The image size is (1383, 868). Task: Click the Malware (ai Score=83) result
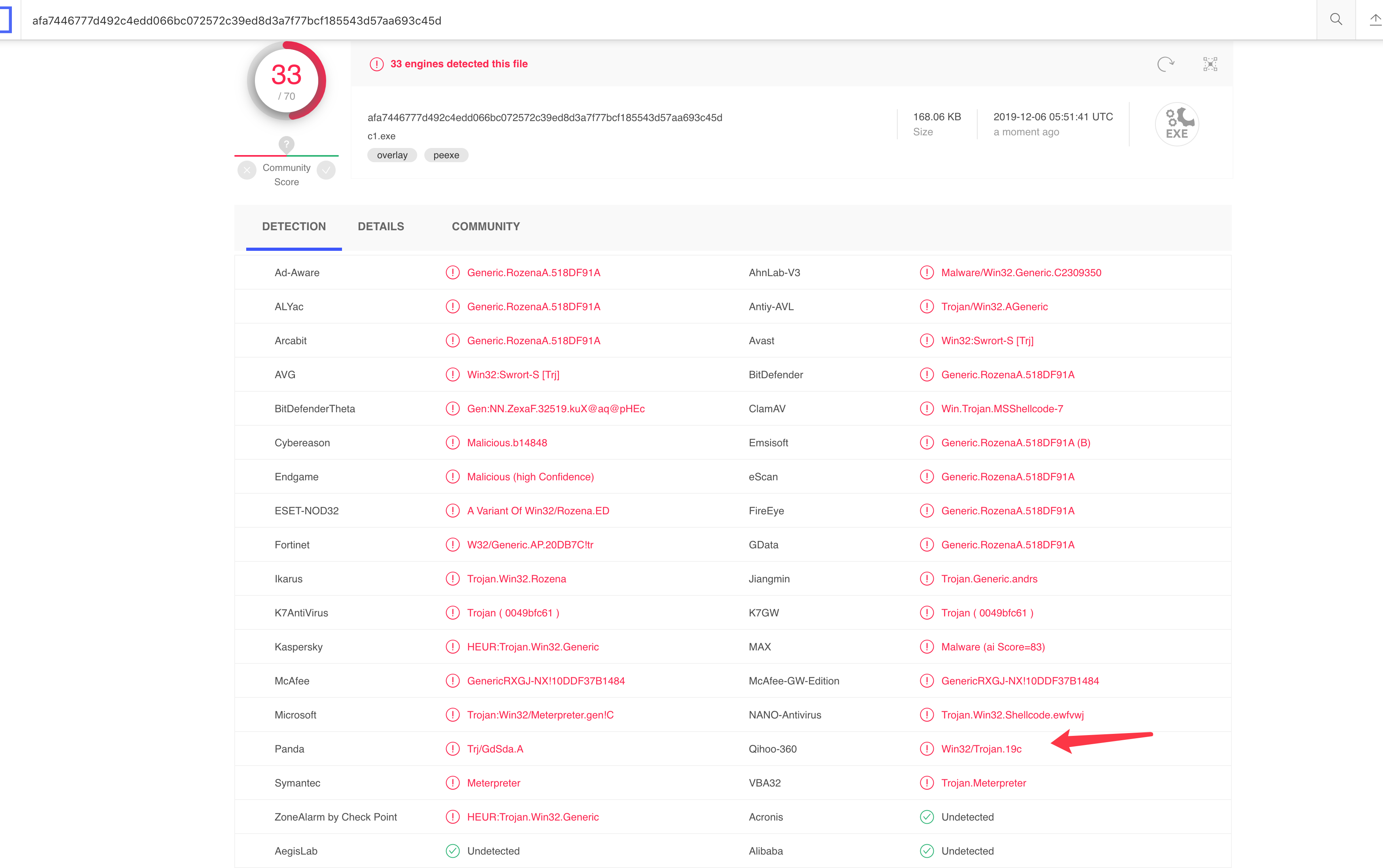tap(993, 647)
